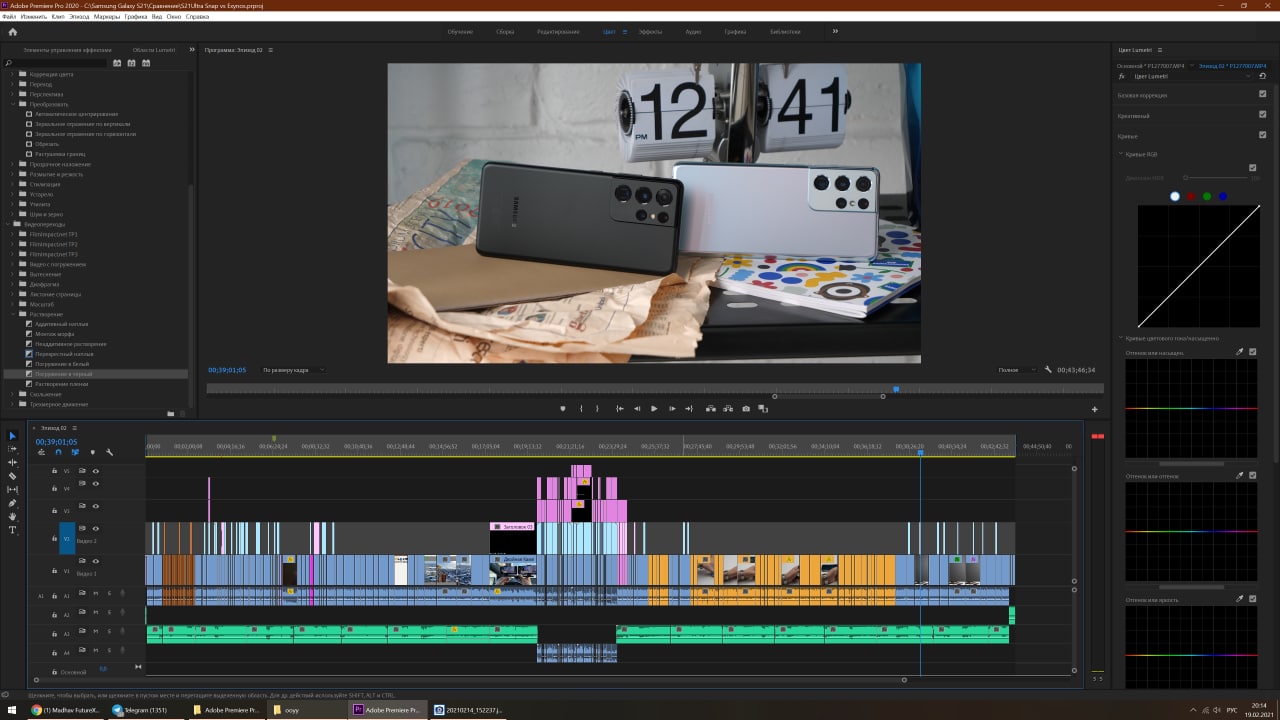1280x720 pixels.
Task: Click monitor Button Editor plus icon
Action: point(1094,409)
